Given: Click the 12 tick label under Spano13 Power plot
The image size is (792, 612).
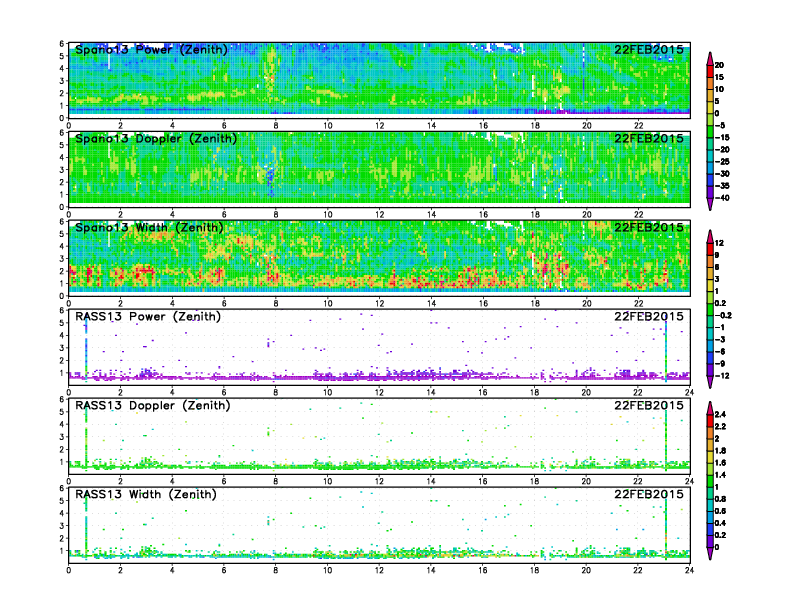Looking at the screenshot, I should point(379,126).
